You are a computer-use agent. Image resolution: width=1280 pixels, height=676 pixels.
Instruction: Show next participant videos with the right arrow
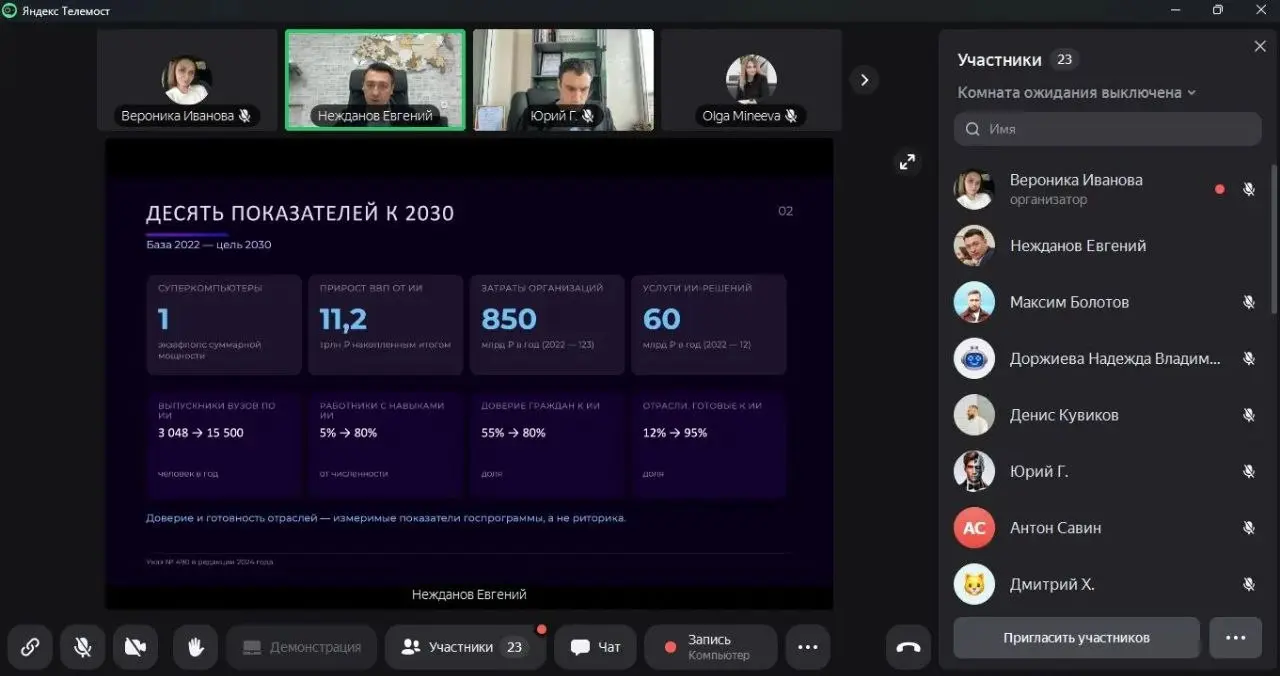864,79
